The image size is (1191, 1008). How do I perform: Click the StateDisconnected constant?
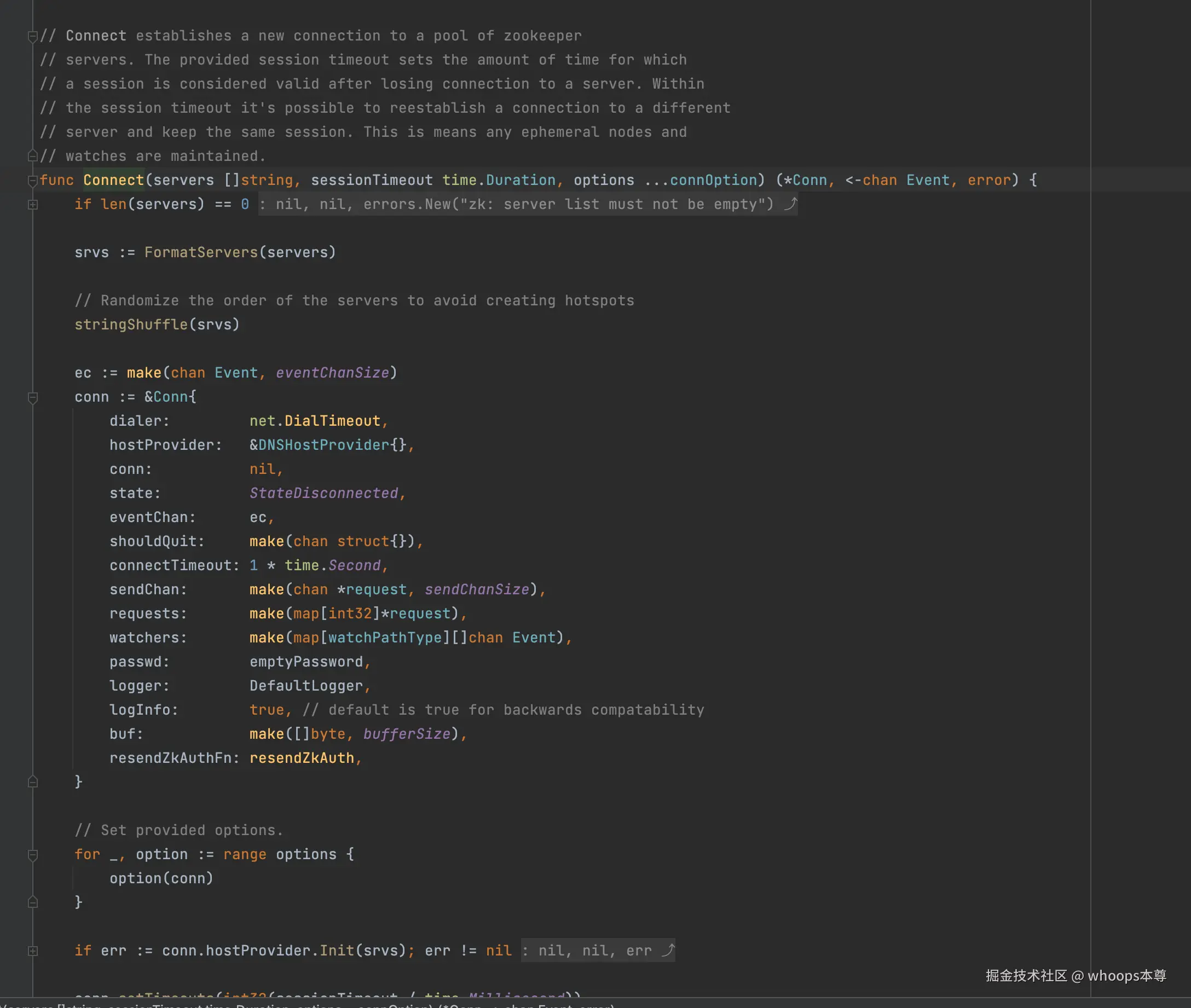point(323,493)
